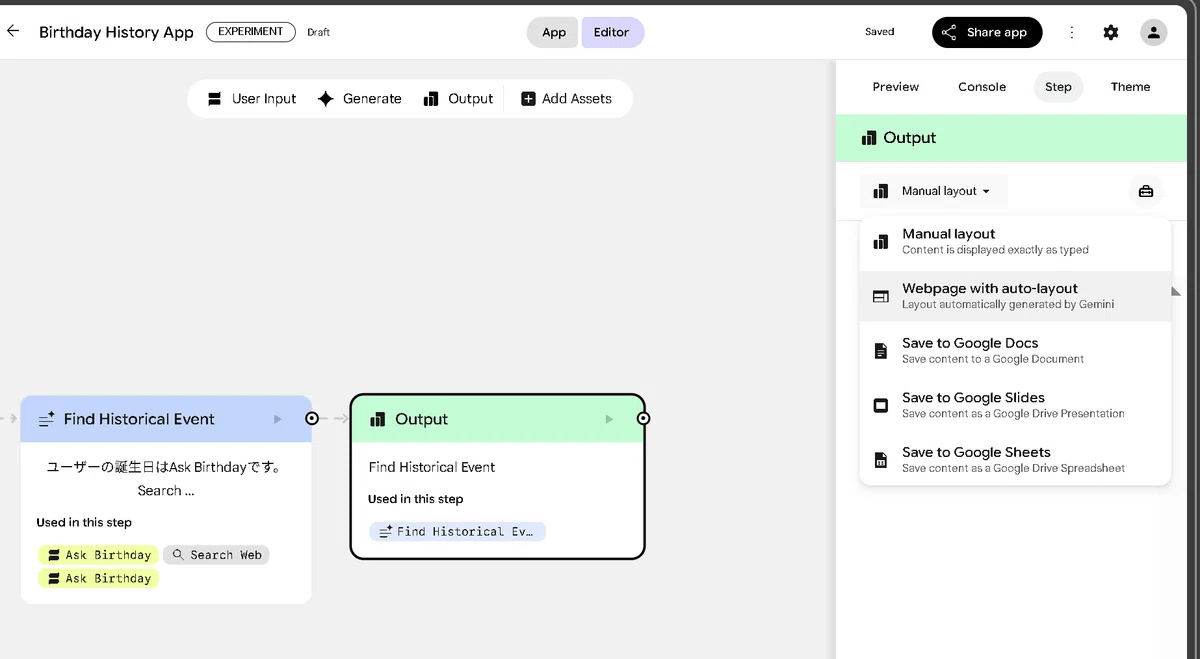
Task: Switch to App view
Action: (x=554, y=32)
